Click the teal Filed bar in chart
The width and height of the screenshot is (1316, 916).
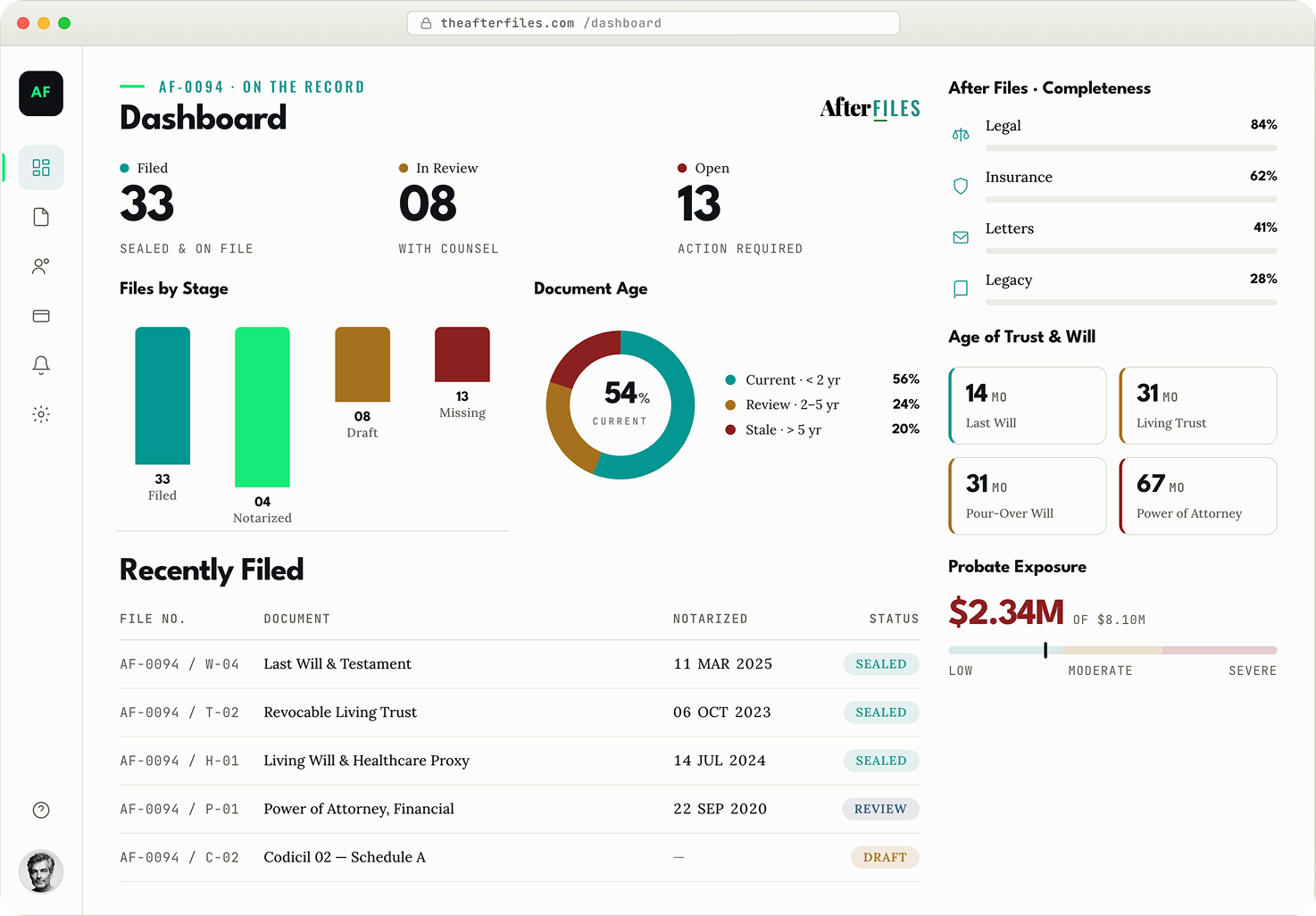162,396
